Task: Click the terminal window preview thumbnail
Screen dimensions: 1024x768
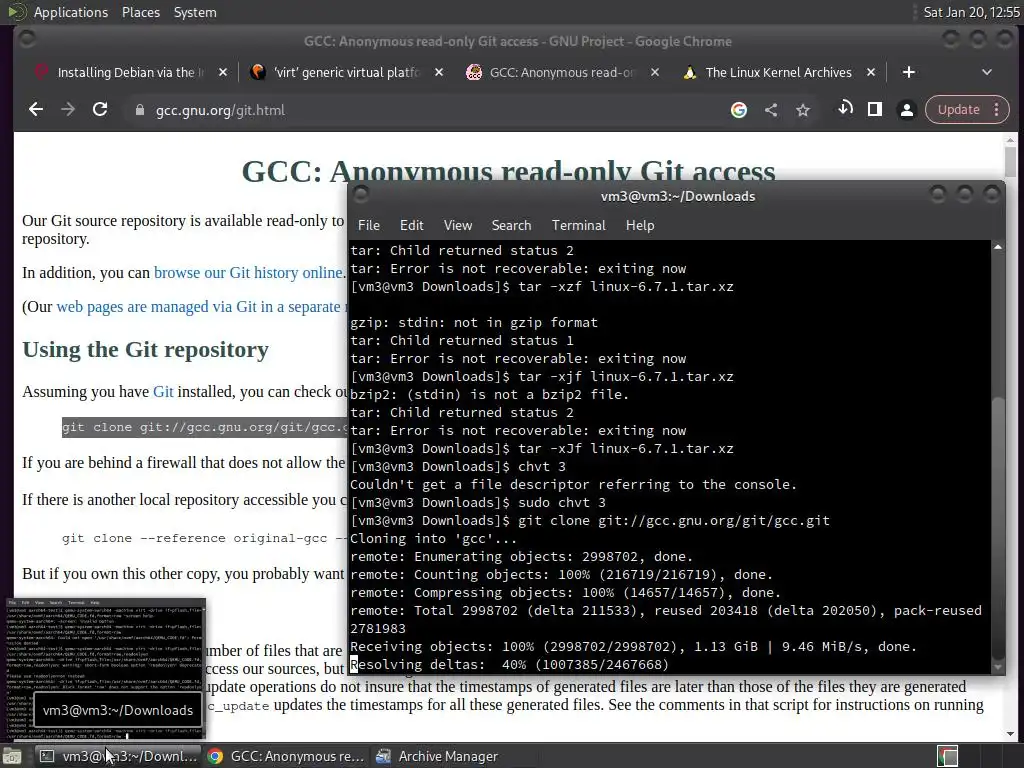Action: (x=105, y=667)
